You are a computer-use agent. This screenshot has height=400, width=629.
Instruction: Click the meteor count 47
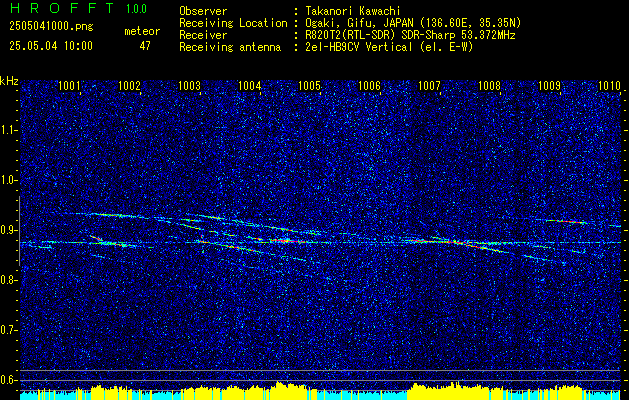(145, 46)
